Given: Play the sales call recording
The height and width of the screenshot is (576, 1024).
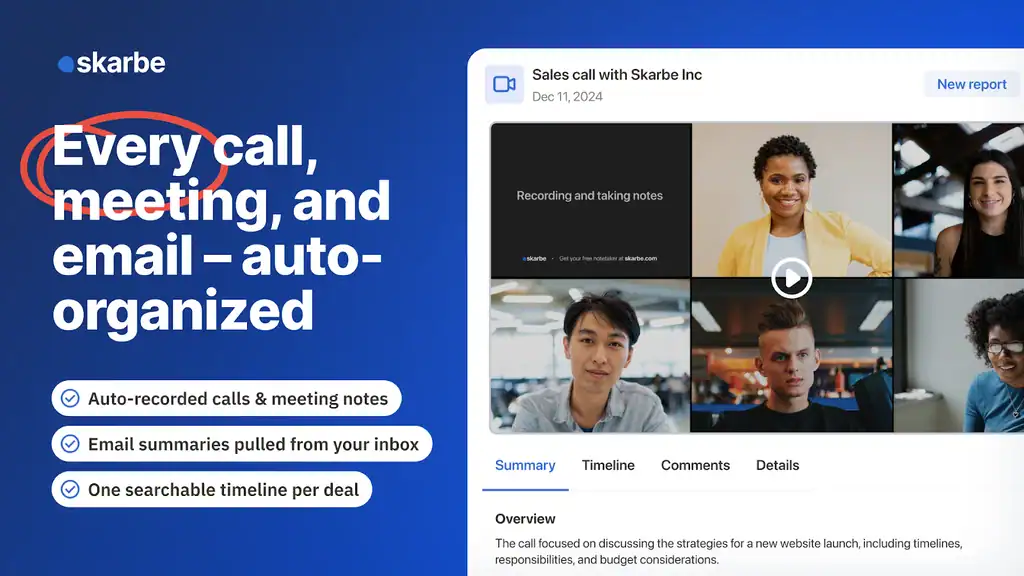Looking at the screenshot, I should click(791, 277).
